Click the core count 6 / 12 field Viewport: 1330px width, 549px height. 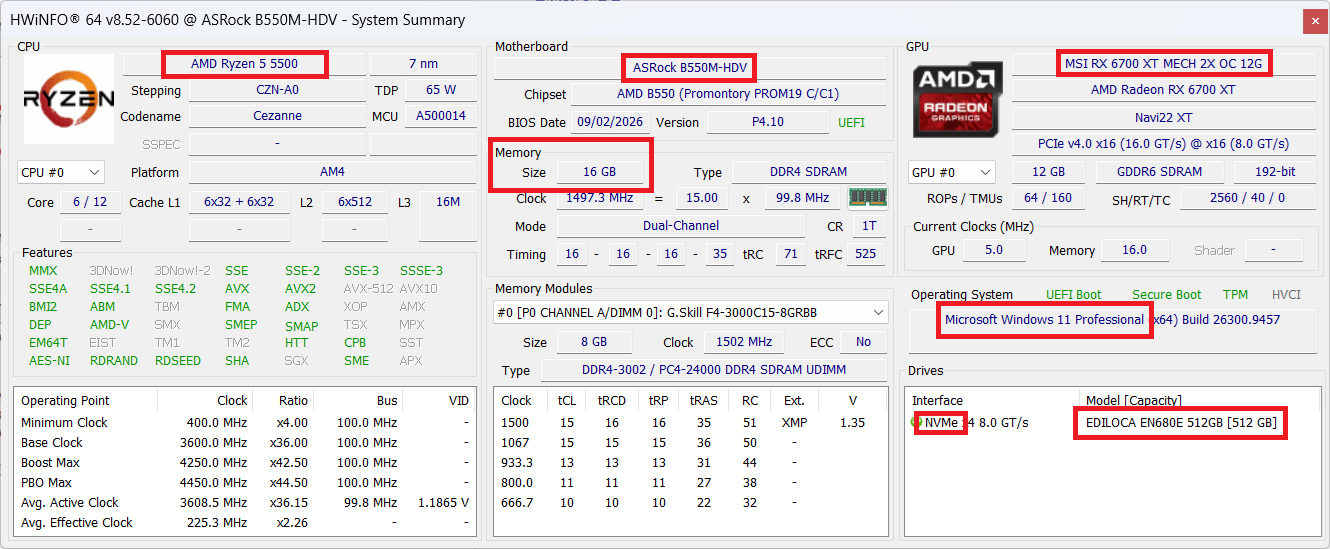click(90, 202)
